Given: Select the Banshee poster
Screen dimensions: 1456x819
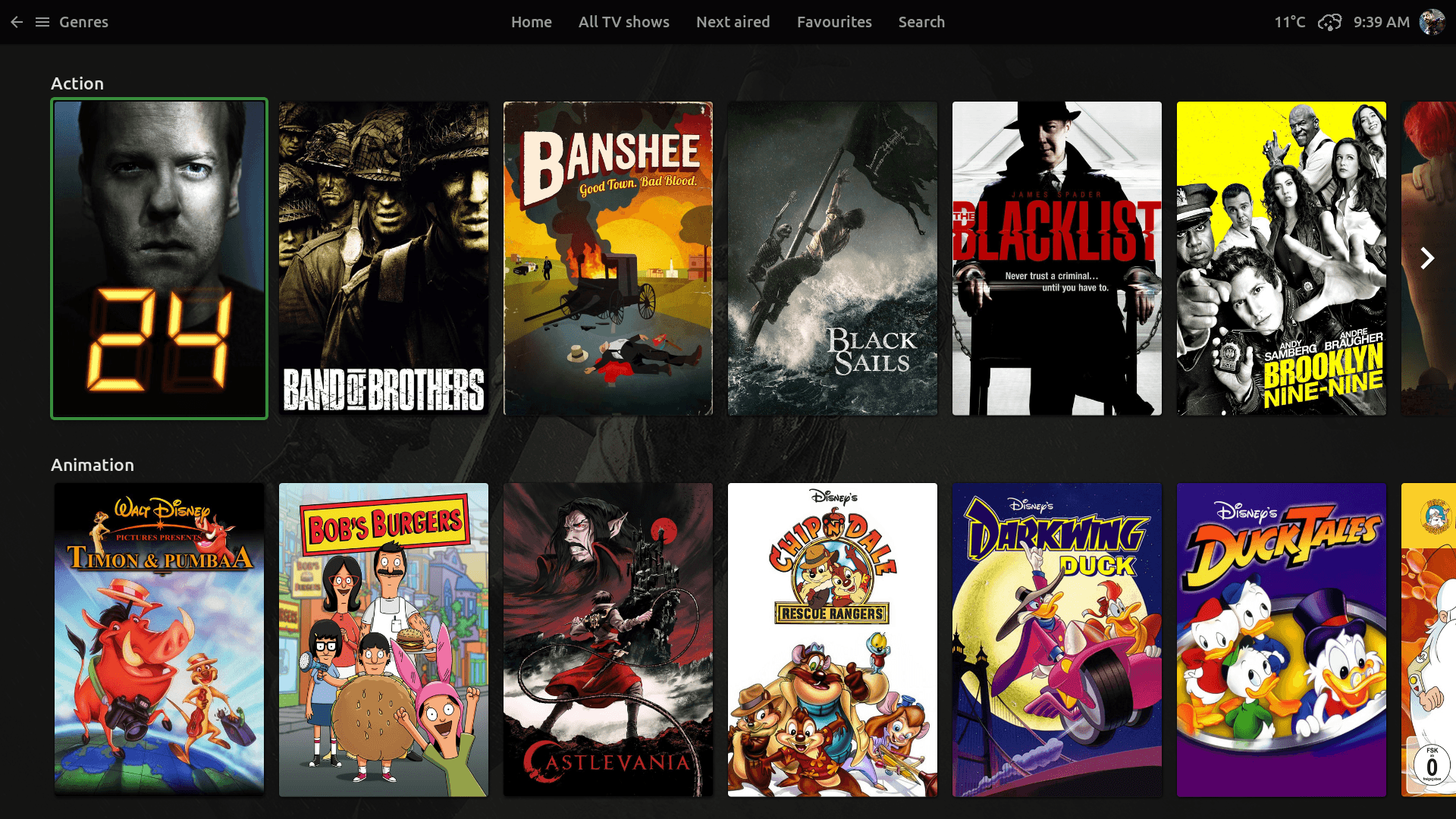Looking at the screenshot, I should tap(608, 259).
